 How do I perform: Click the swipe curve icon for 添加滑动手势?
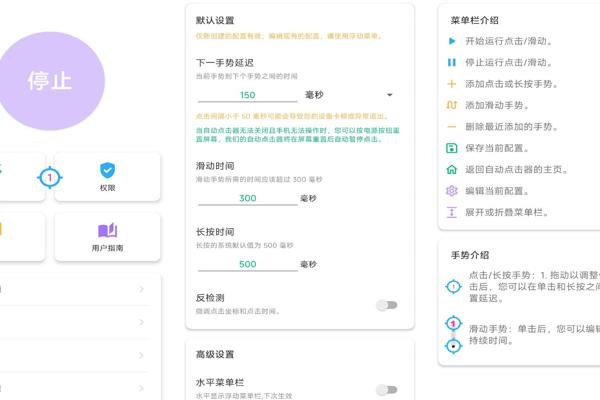[x=452, y=105]
